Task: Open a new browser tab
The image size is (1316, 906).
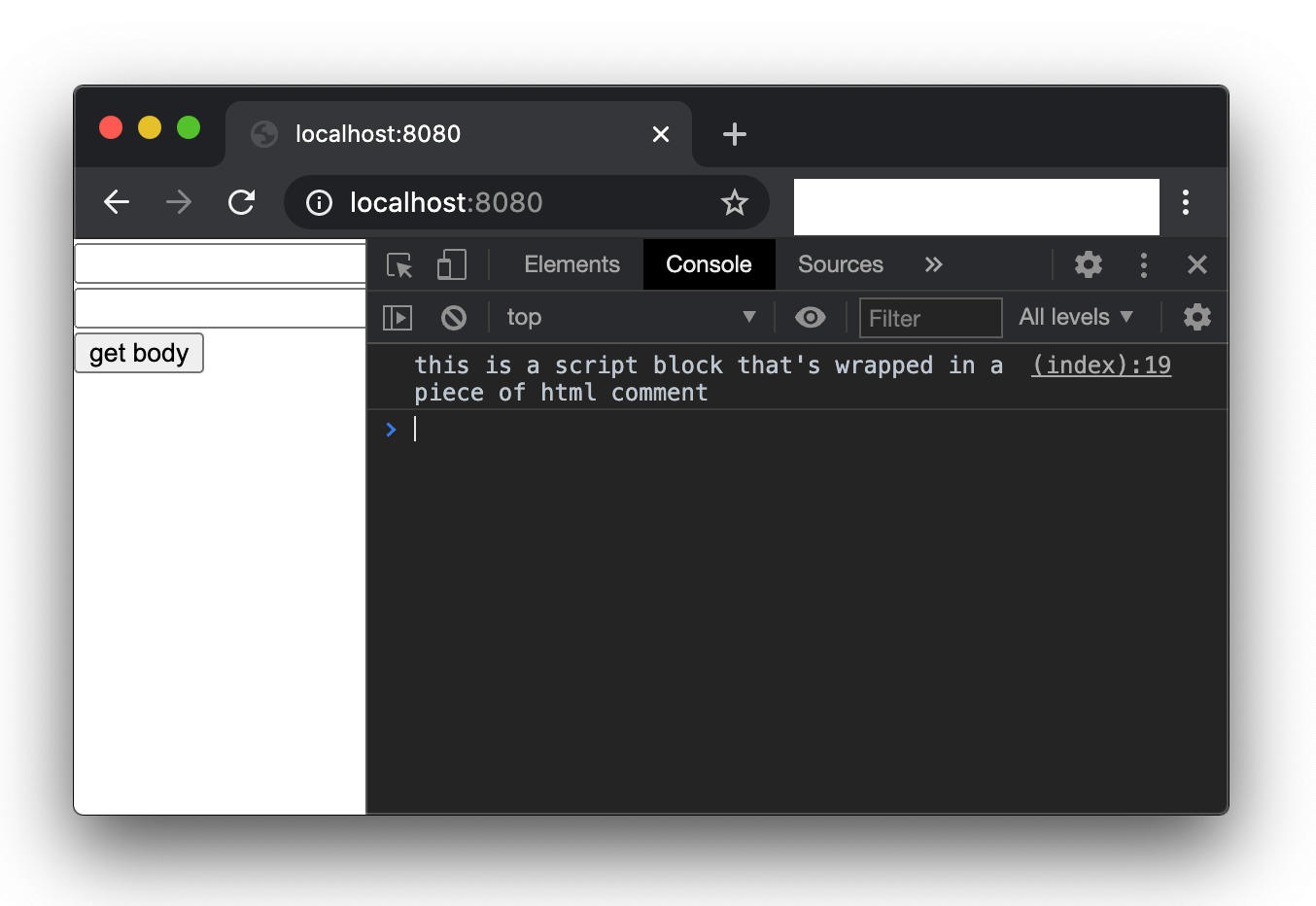Action: 735,134
